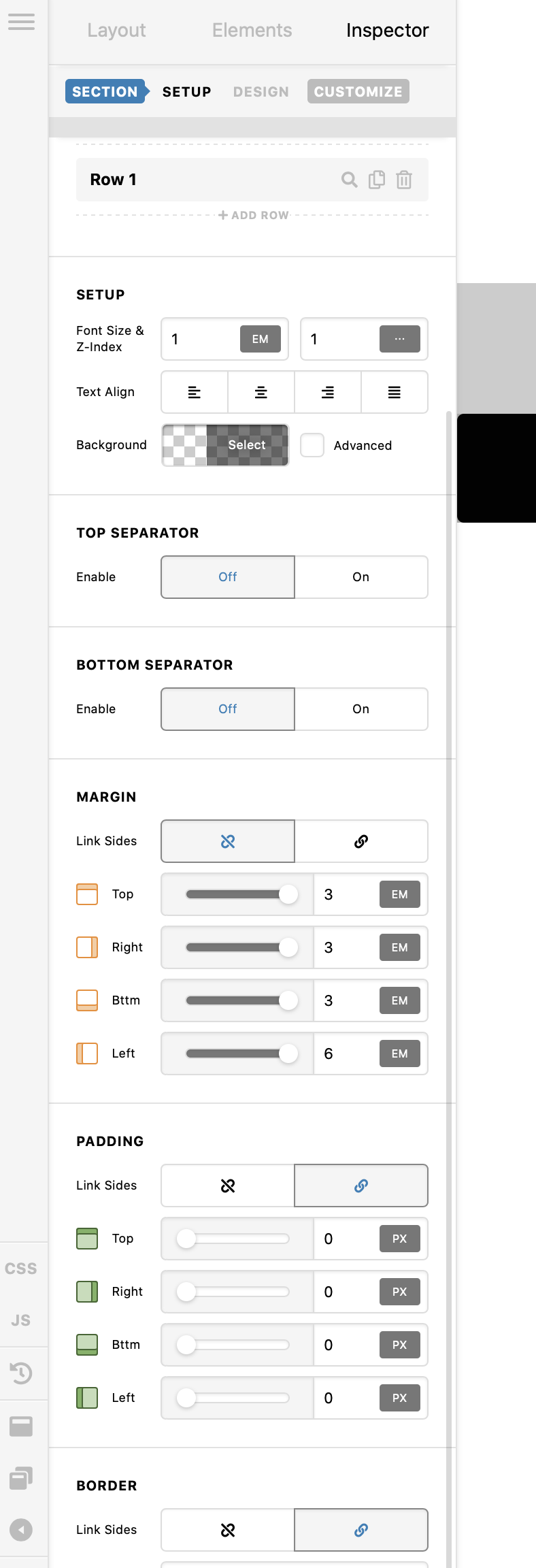Open the CSS editor button
This screenshot has width=536, height=1568.
click(x=21, y=1269)
